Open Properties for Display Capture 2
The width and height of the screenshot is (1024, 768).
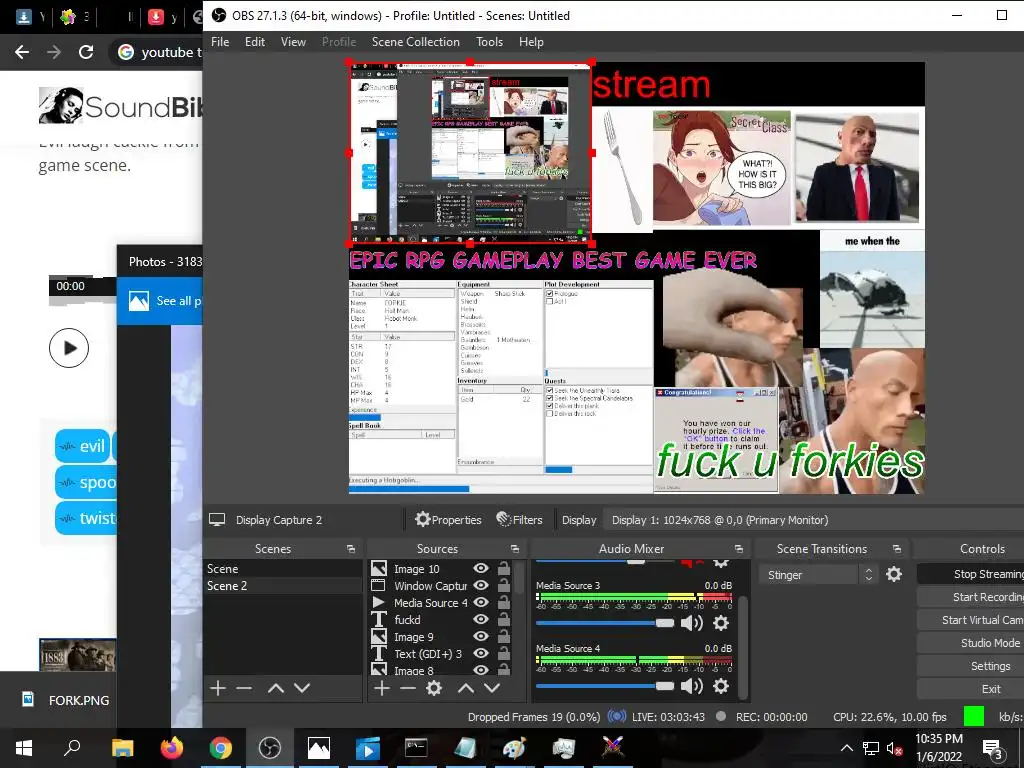coord(449,520)
